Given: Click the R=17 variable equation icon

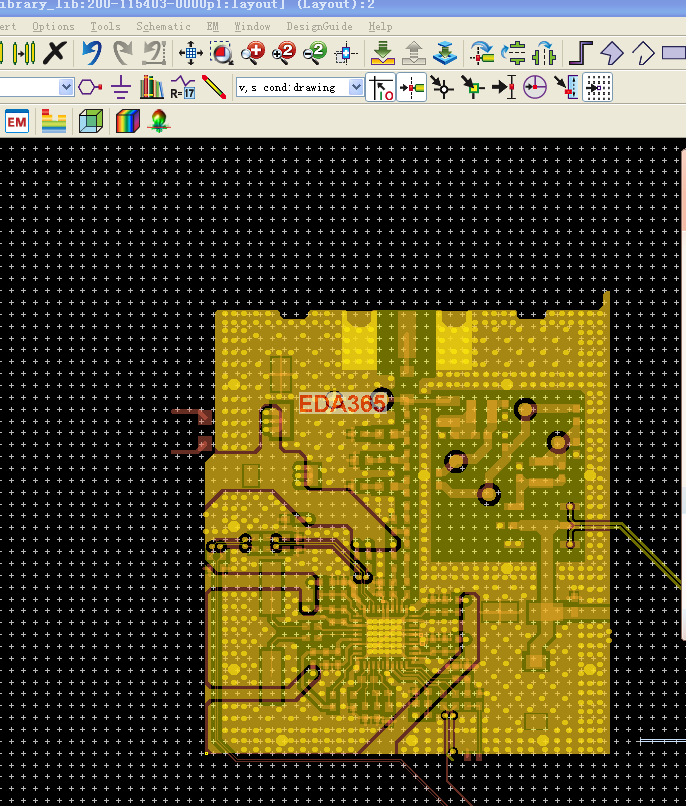Looking at the screenshot, I should click(x=182, y=87).
